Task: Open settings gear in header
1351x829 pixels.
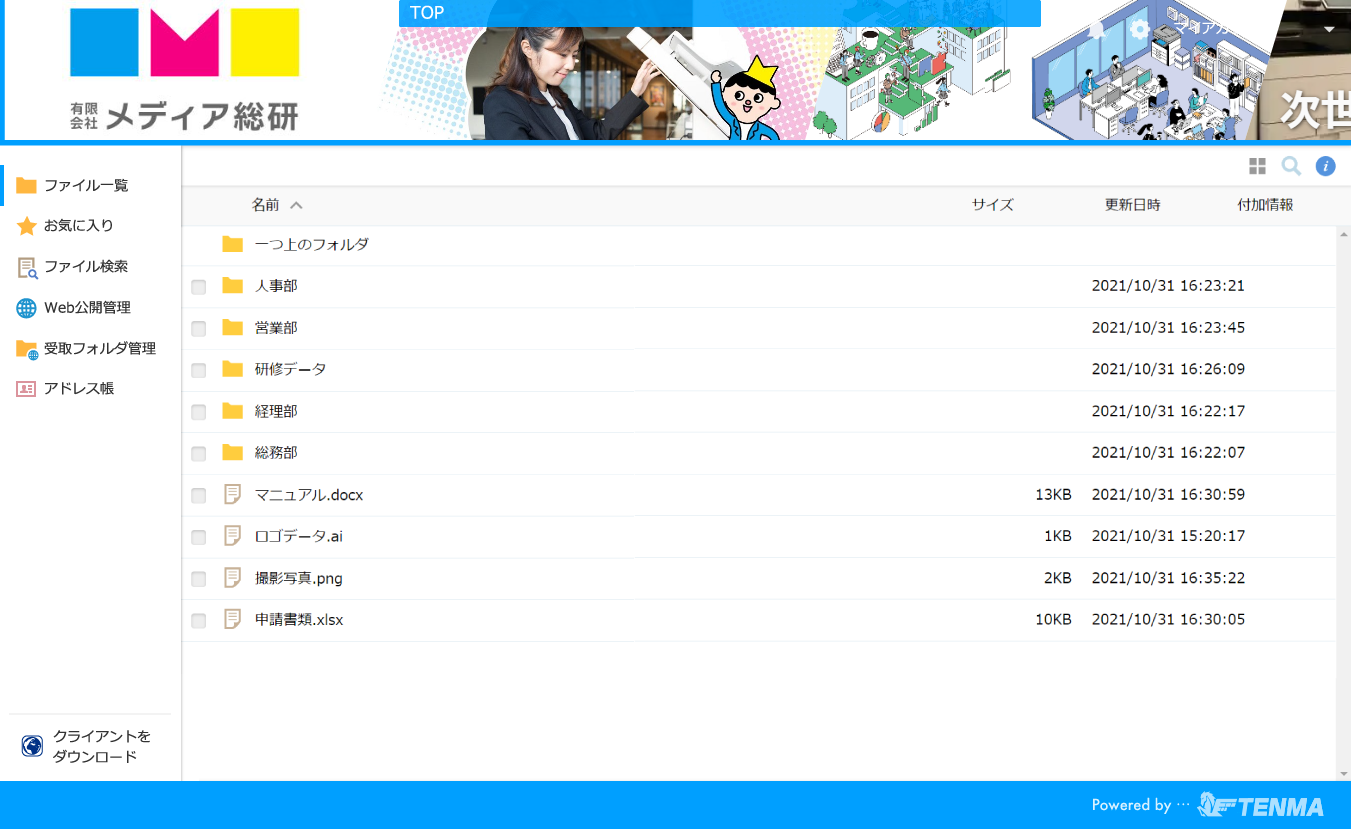Action: tap(1140, 29)
